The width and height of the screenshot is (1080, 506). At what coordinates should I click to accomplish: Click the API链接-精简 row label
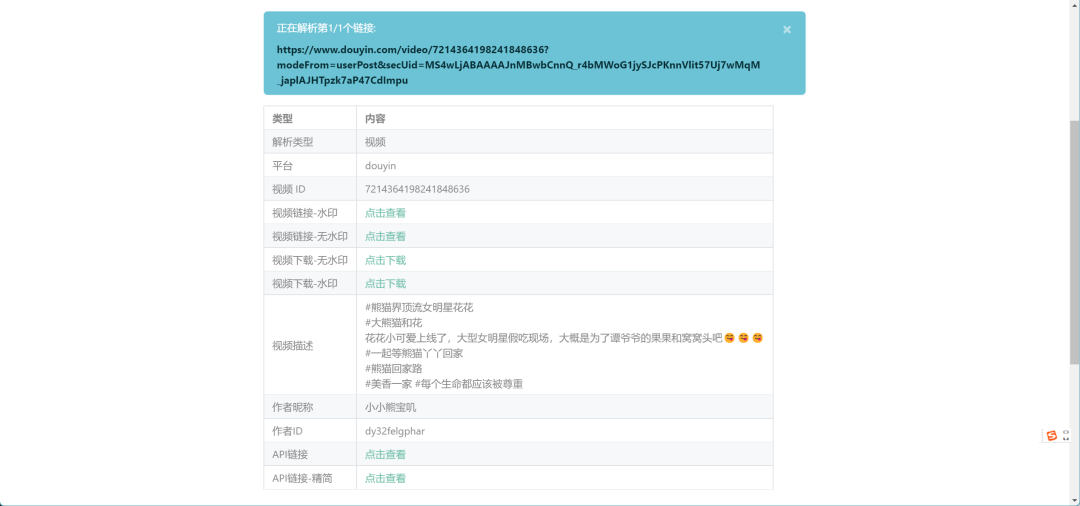302,478
